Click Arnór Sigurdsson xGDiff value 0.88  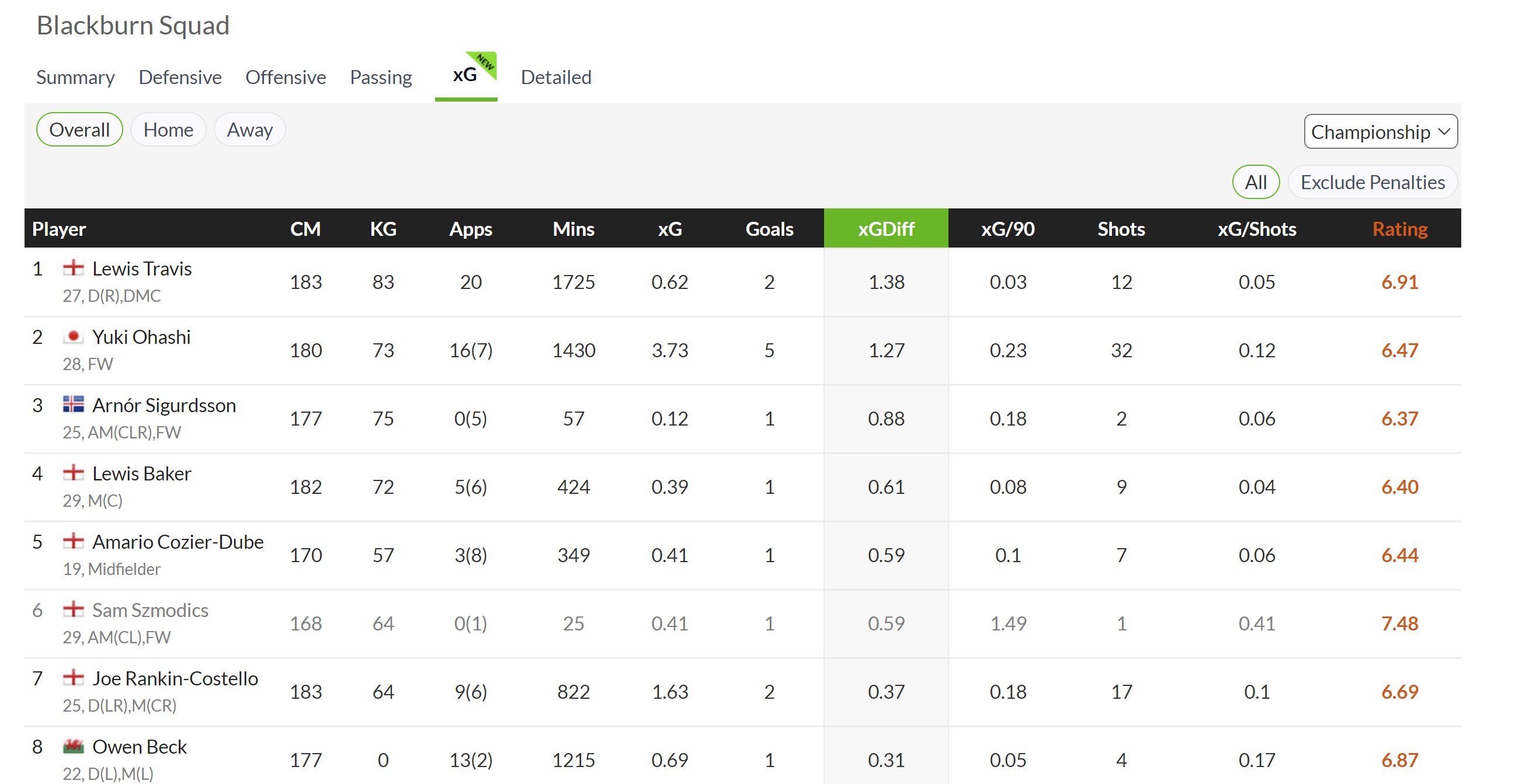[x=886, y=419]
